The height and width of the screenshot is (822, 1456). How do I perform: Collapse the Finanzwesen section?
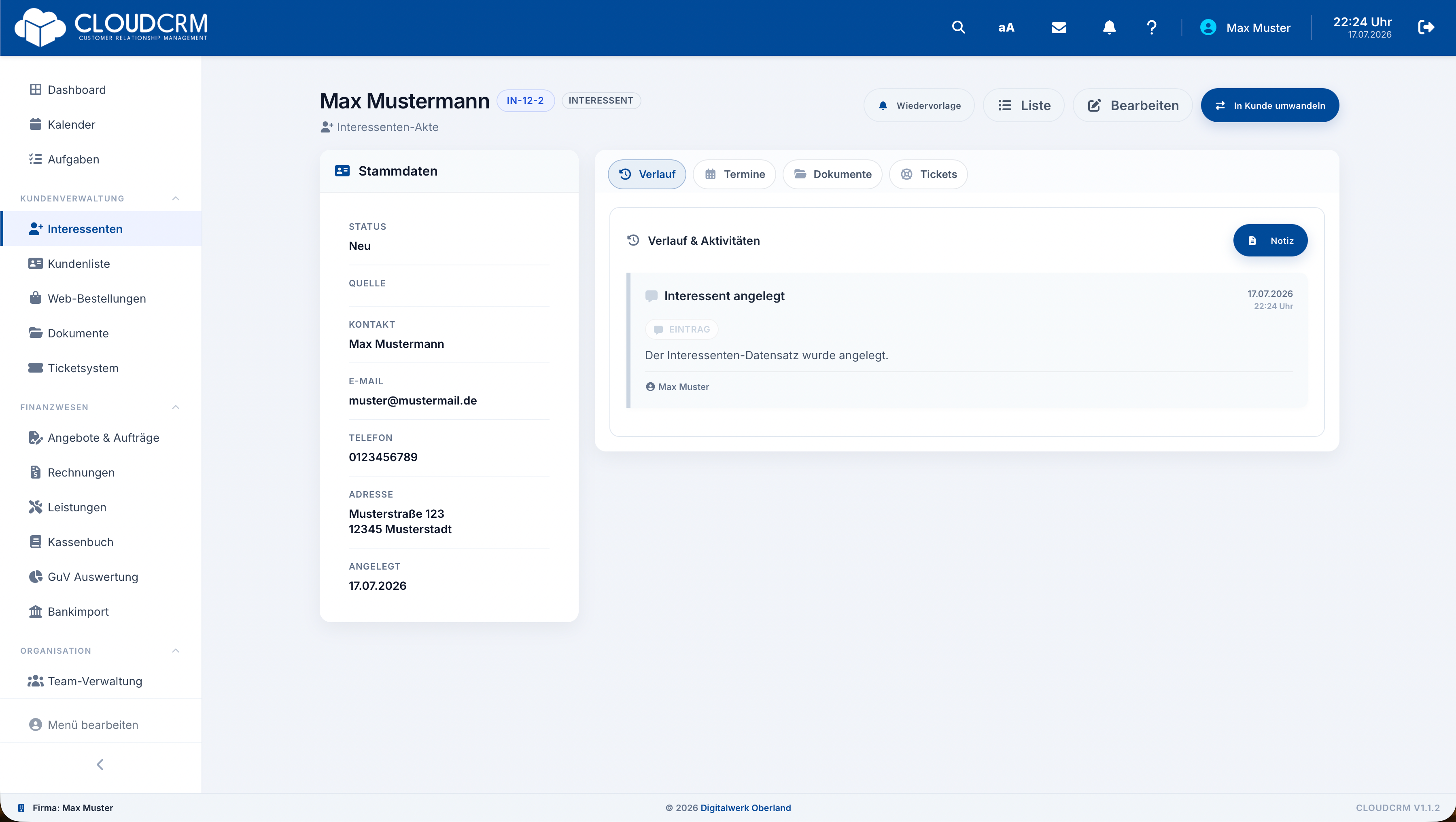point(176,407)
